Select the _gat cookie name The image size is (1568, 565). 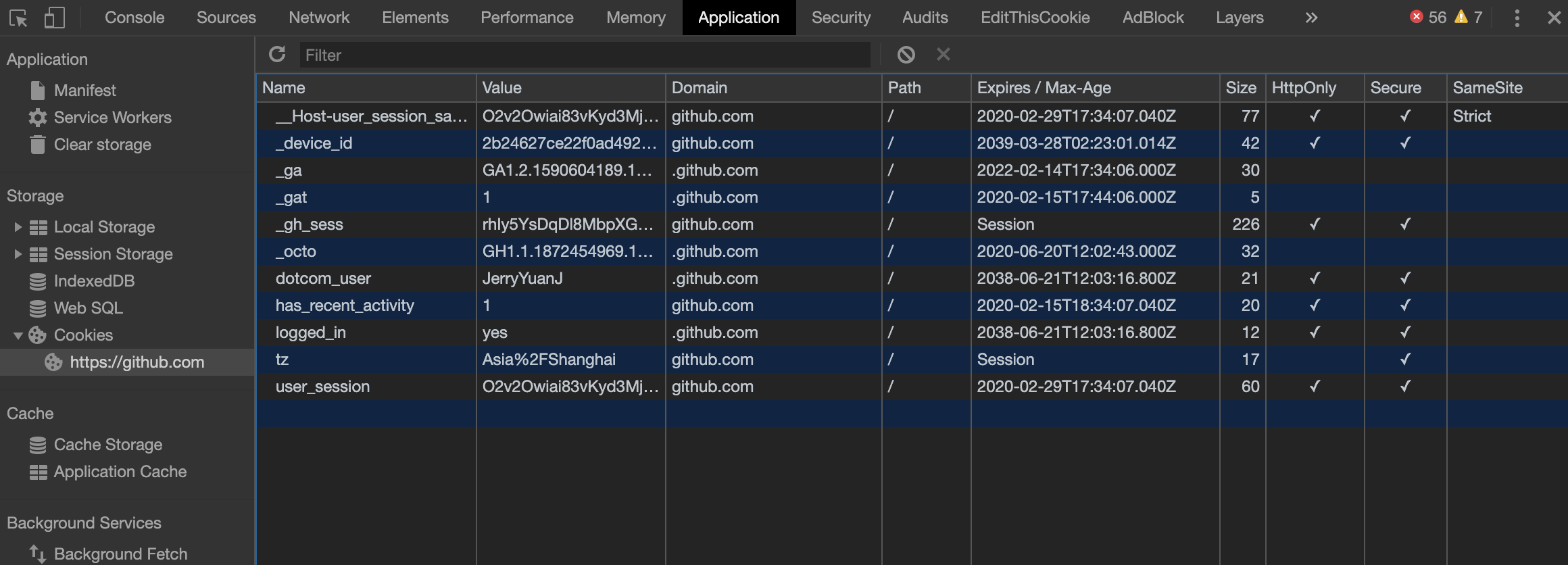point(291,197)
